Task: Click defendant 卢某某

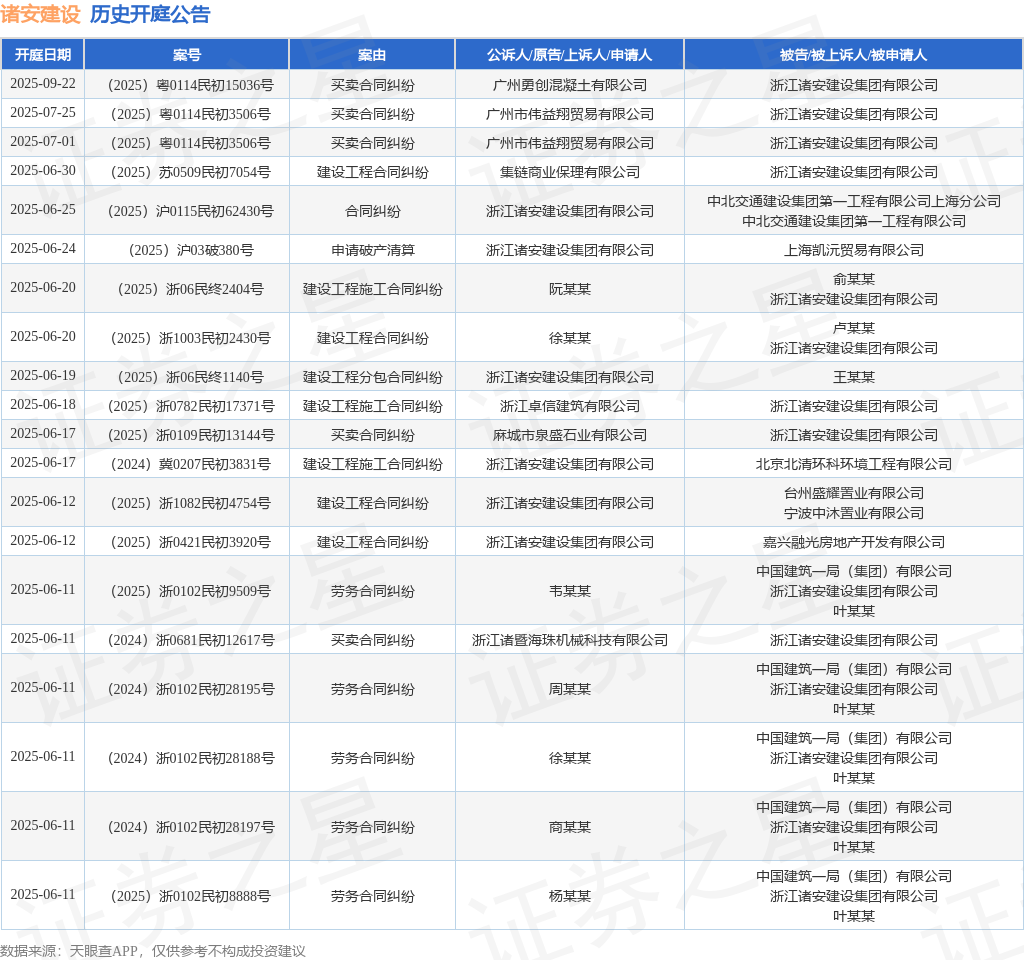Action: point(854,328)
